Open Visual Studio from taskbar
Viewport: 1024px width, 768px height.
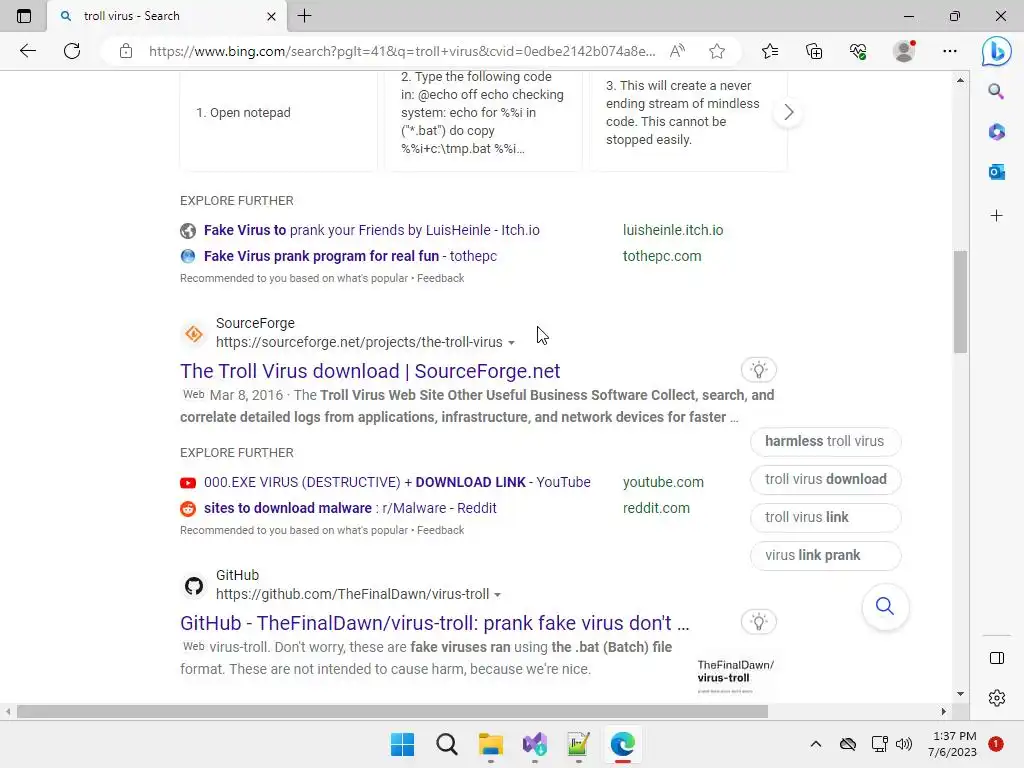[x=535, y=744]
